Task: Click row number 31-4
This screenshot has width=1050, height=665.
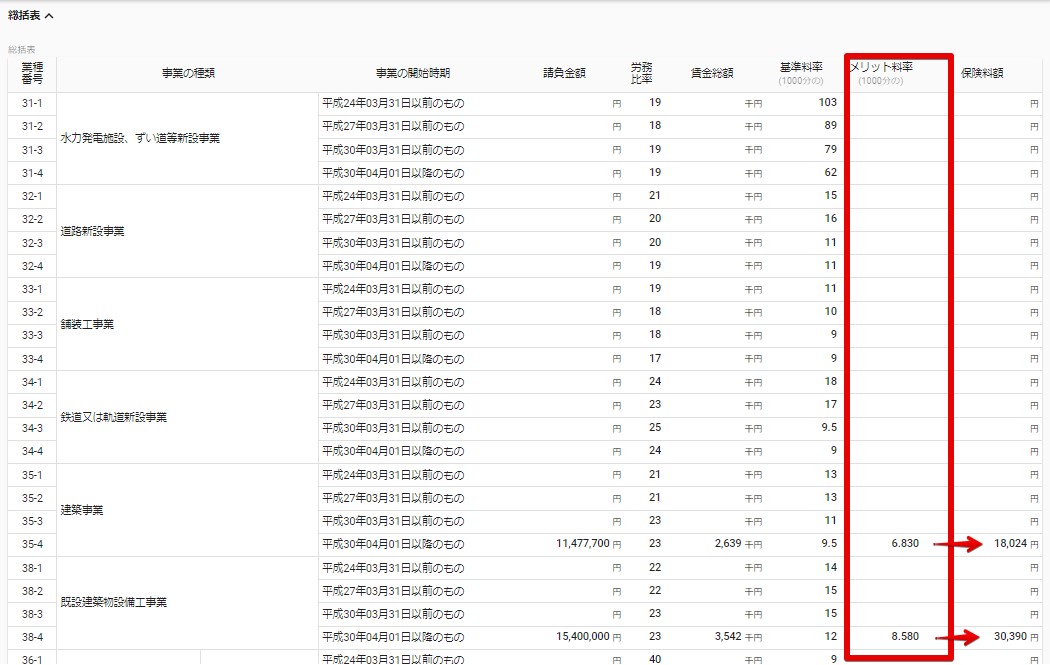Action: (x=32, y=173)
